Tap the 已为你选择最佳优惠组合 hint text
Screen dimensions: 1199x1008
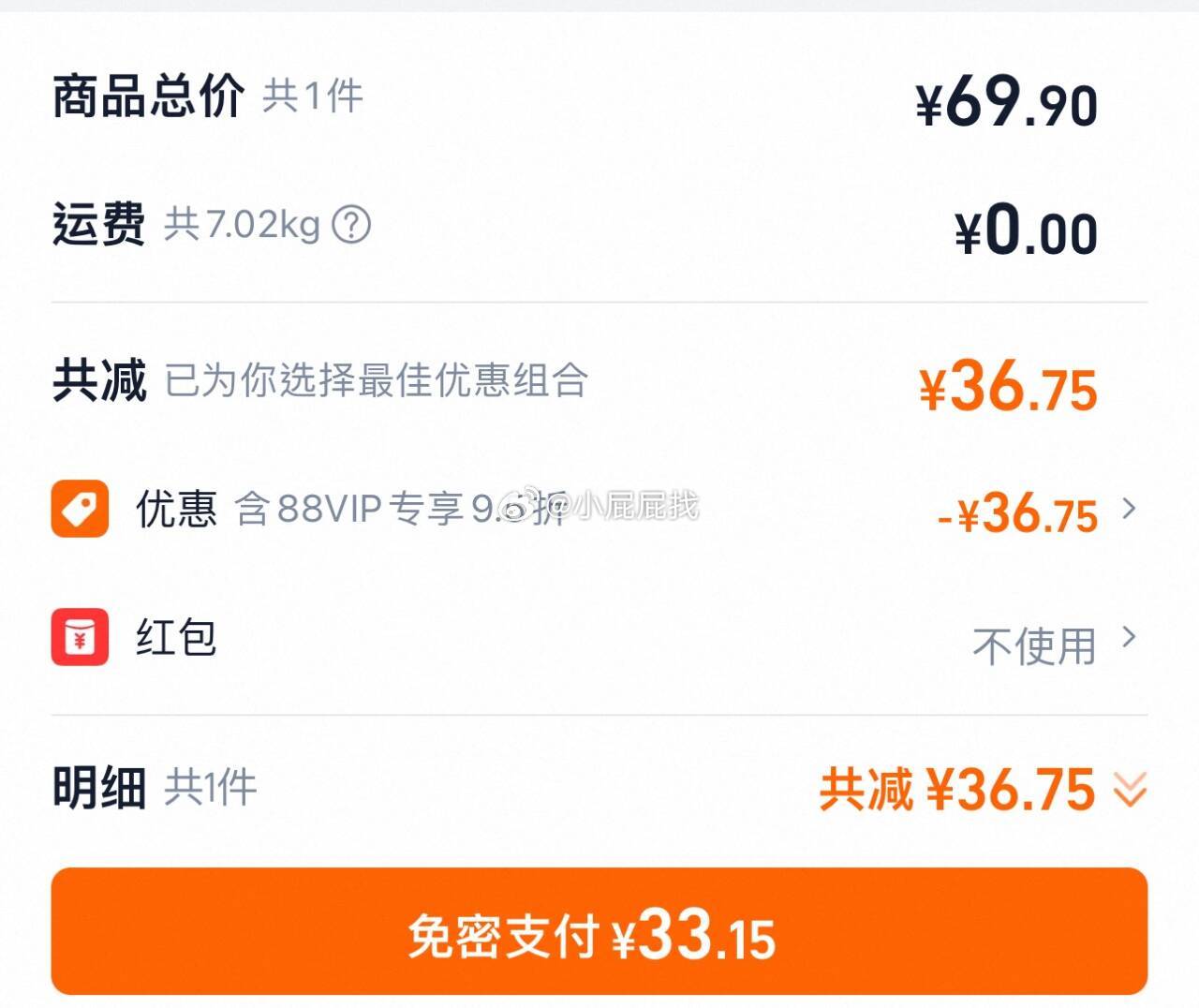377,380
